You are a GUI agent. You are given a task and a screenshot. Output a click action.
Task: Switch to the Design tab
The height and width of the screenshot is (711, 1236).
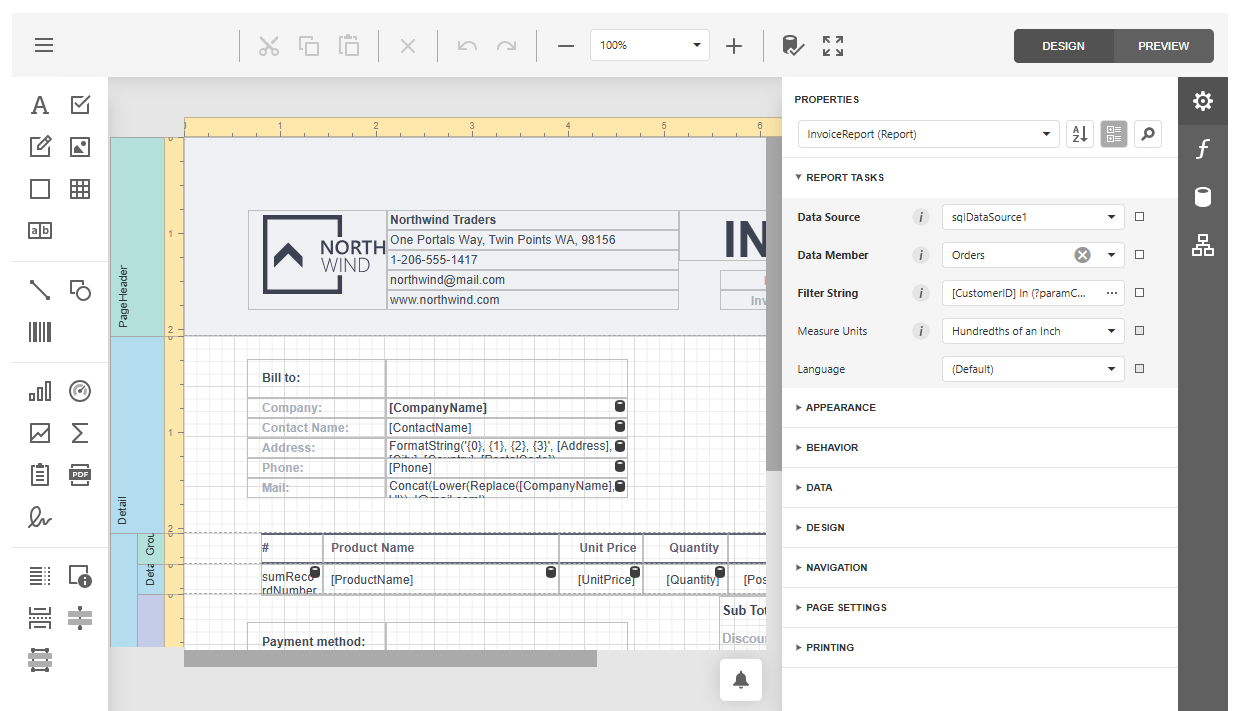(x=1063, y=46)
